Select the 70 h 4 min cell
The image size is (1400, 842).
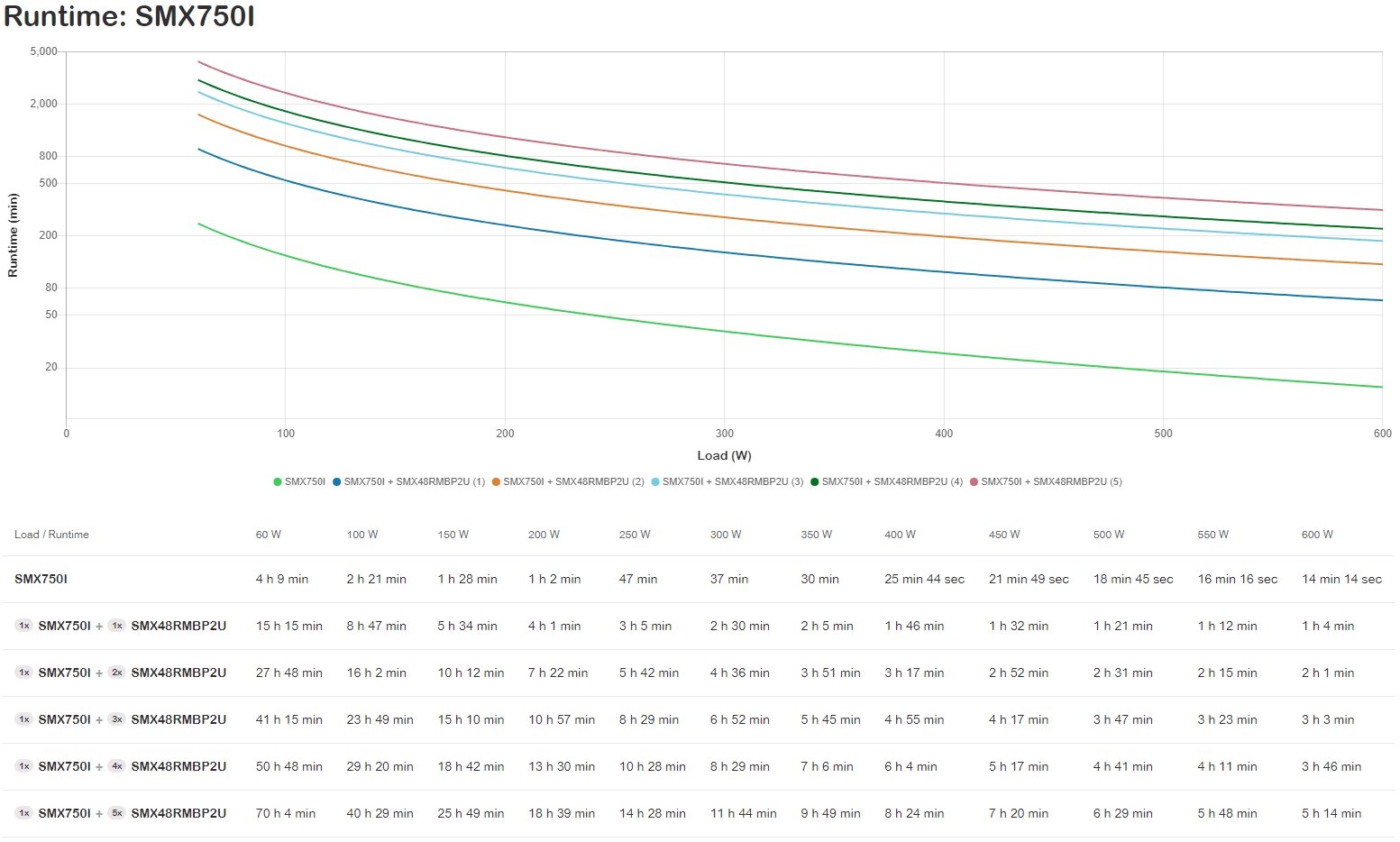[x=286, y=813]
